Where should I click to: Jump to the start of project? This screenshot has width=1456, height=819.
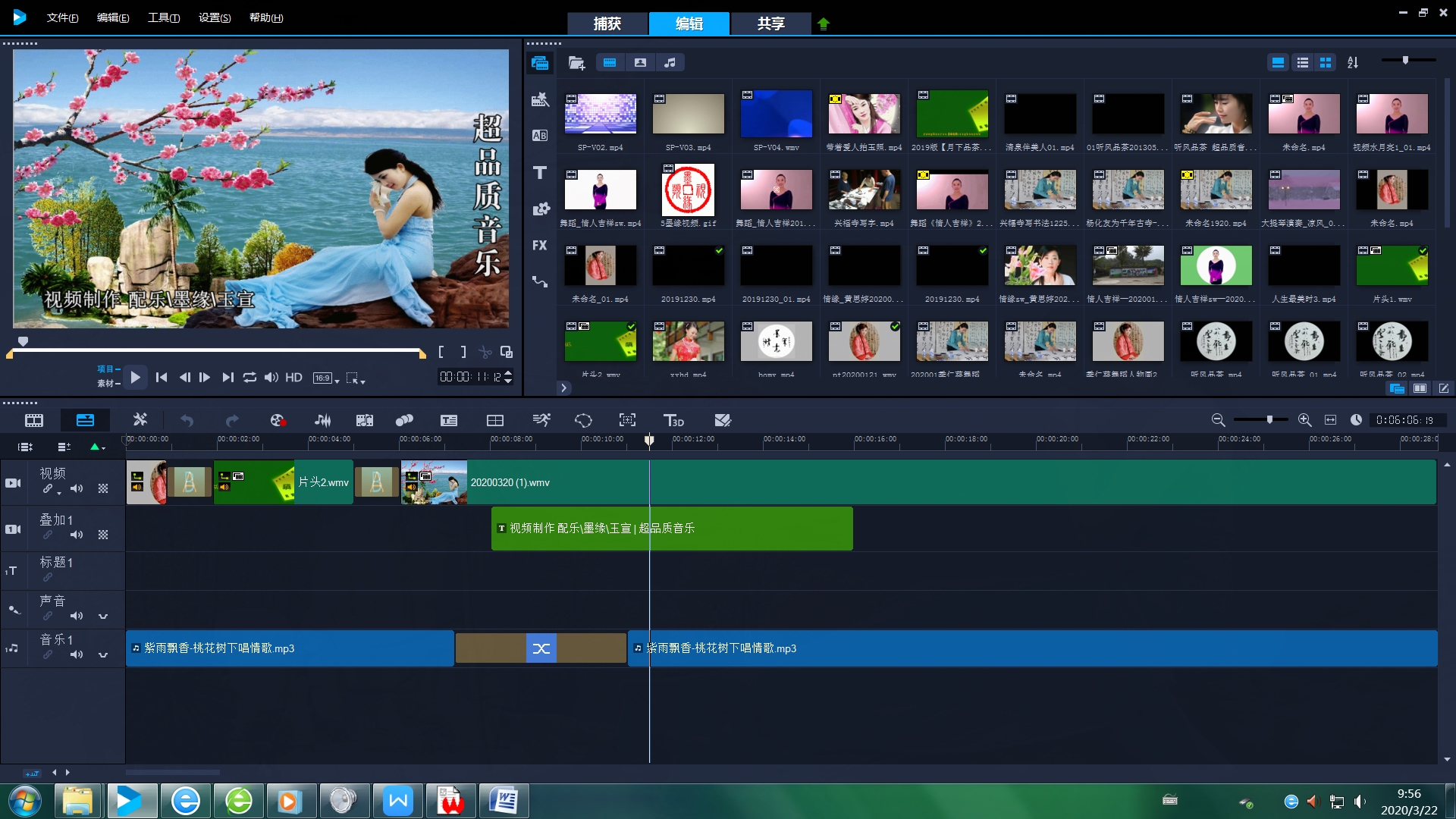point(162,378)
